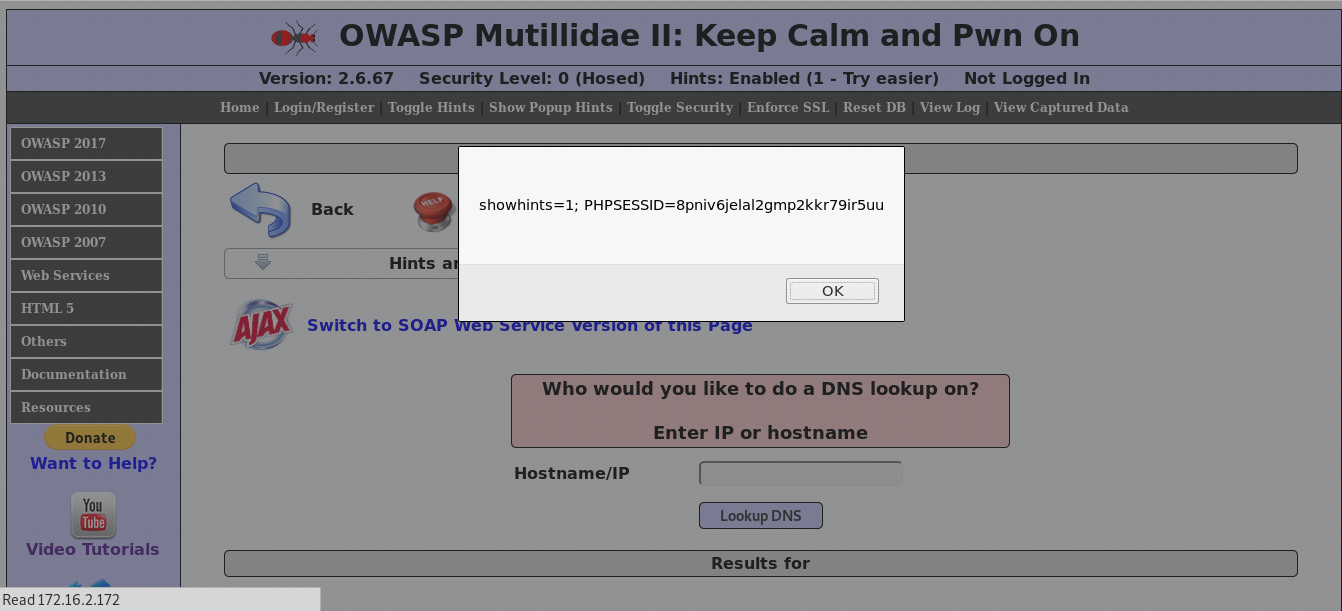Select Home from the navigation menu

click(239, 107)
